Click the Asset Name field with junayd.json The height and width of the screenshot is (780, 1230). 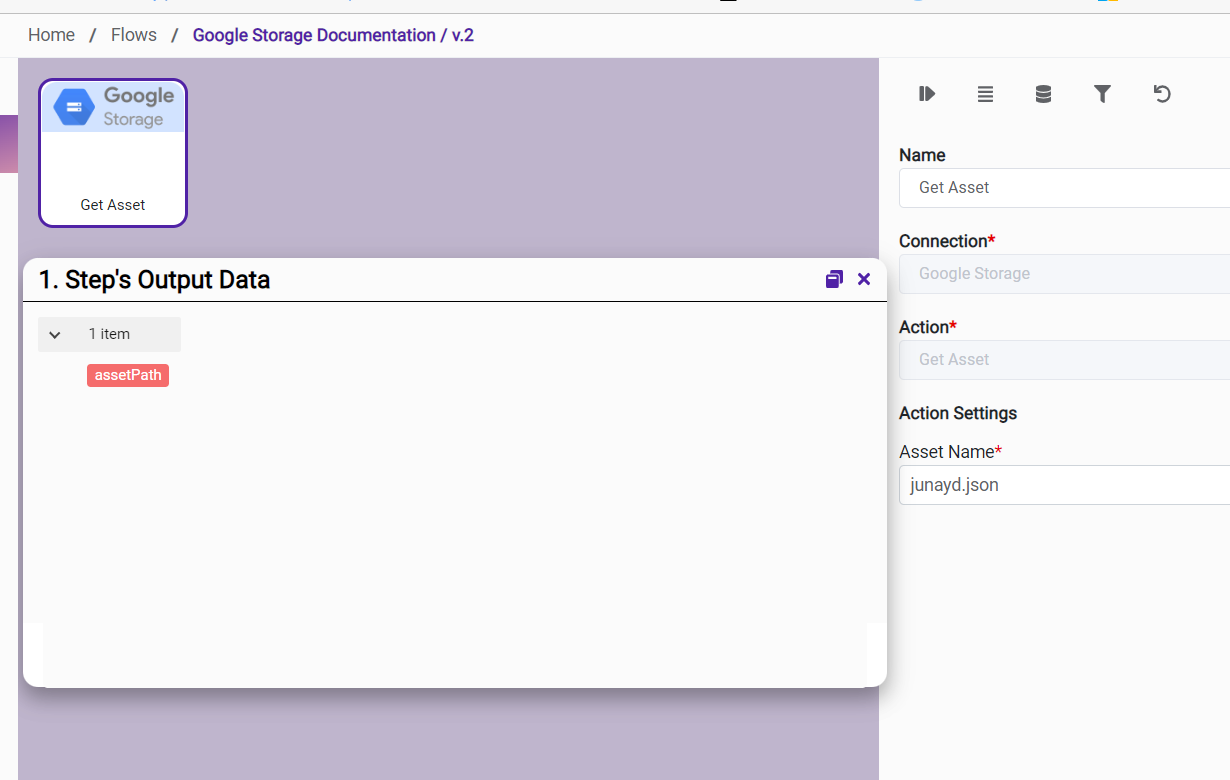(1064, 486)
